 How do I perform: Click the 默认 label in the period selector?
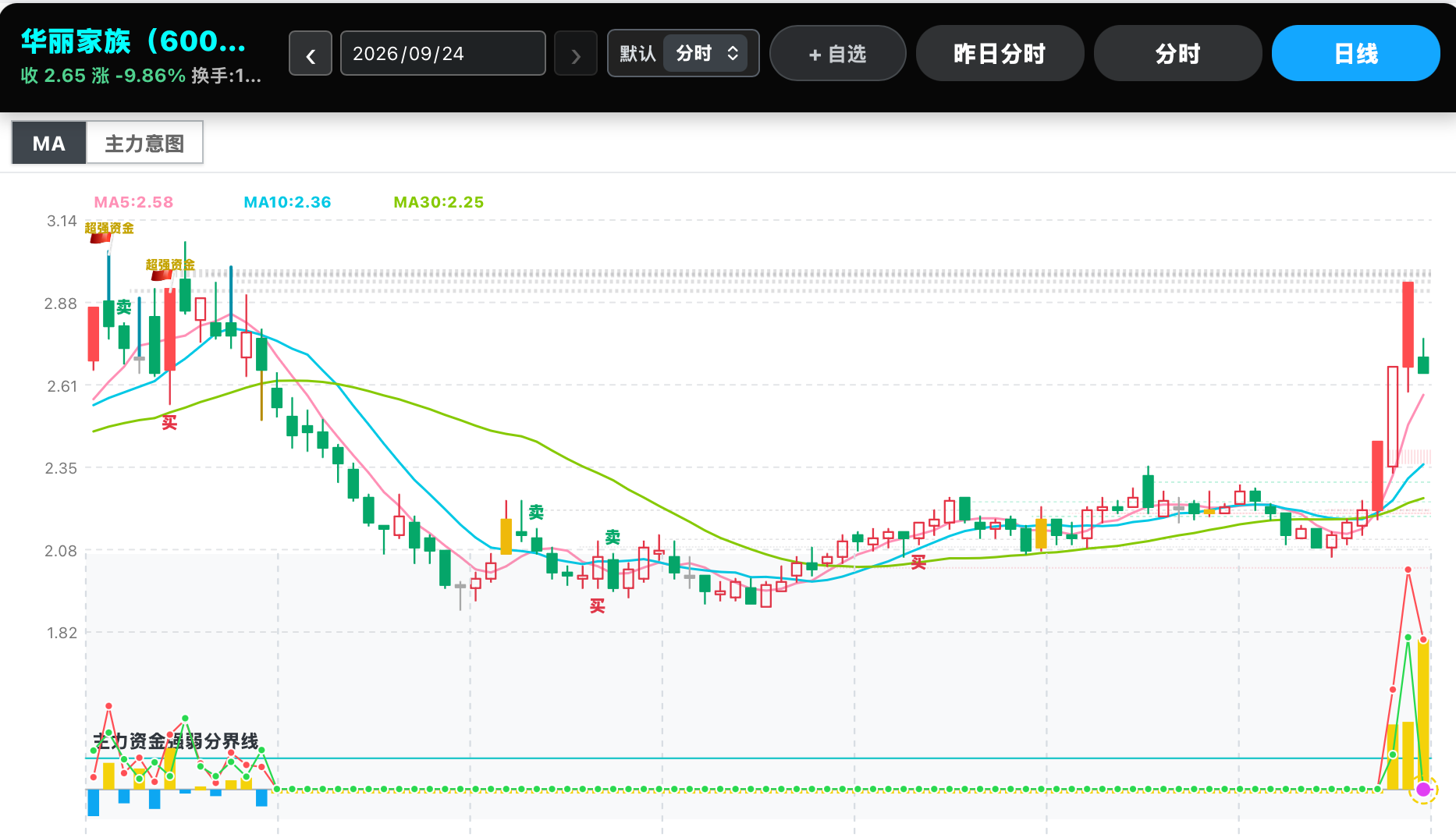637,53
